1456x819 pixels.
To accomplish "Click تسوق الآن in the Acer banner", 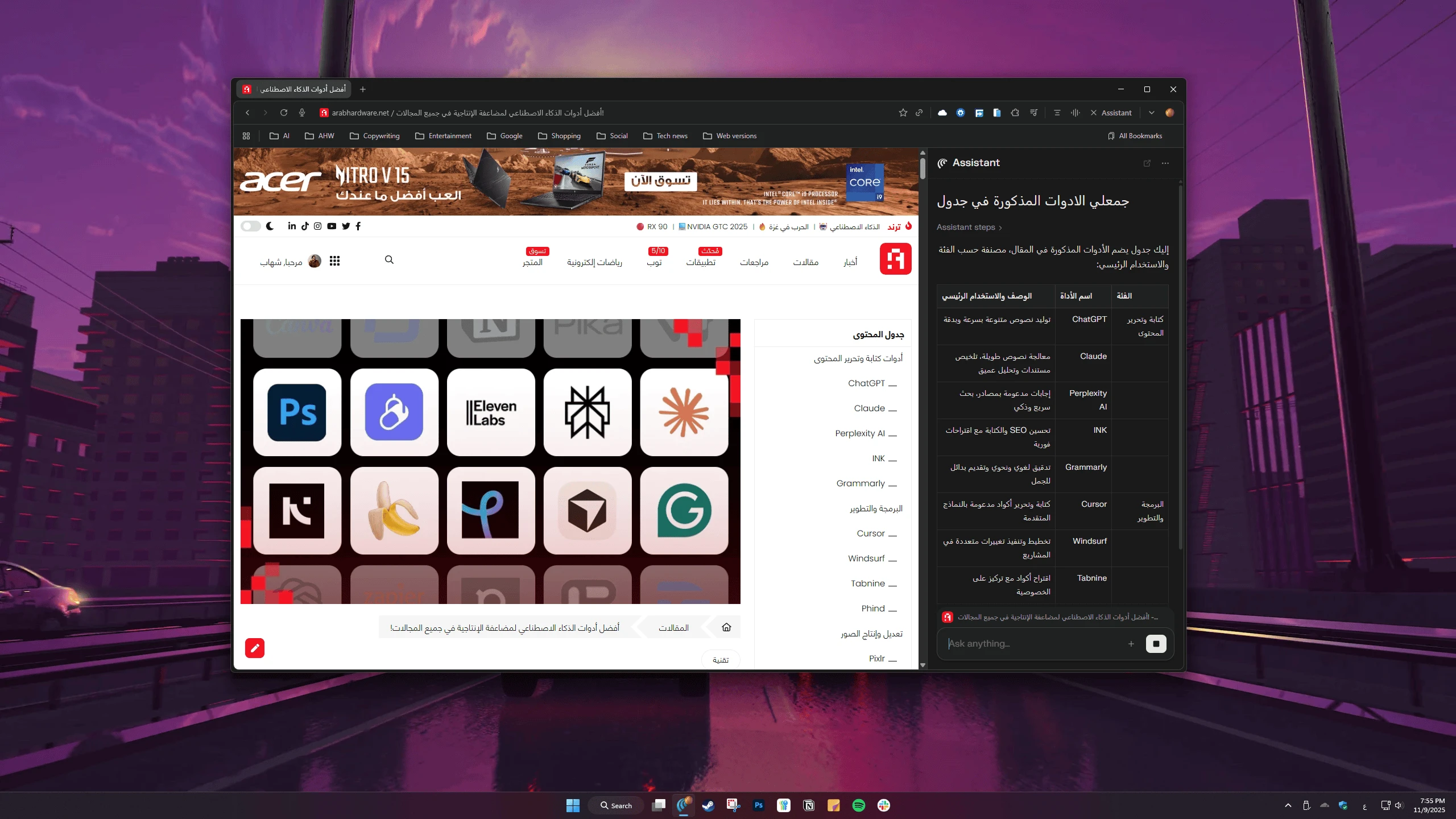I will tap(660, 180).
